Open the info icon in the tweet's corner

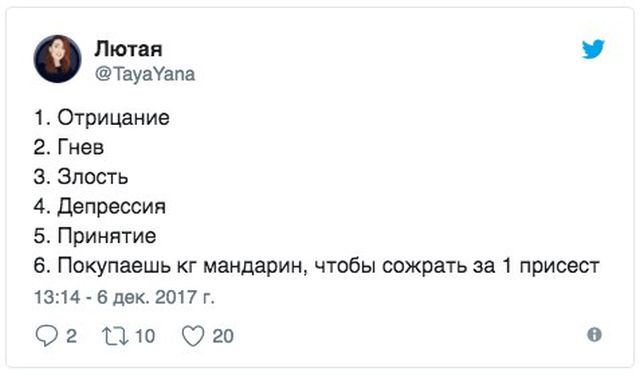point(594,334)
